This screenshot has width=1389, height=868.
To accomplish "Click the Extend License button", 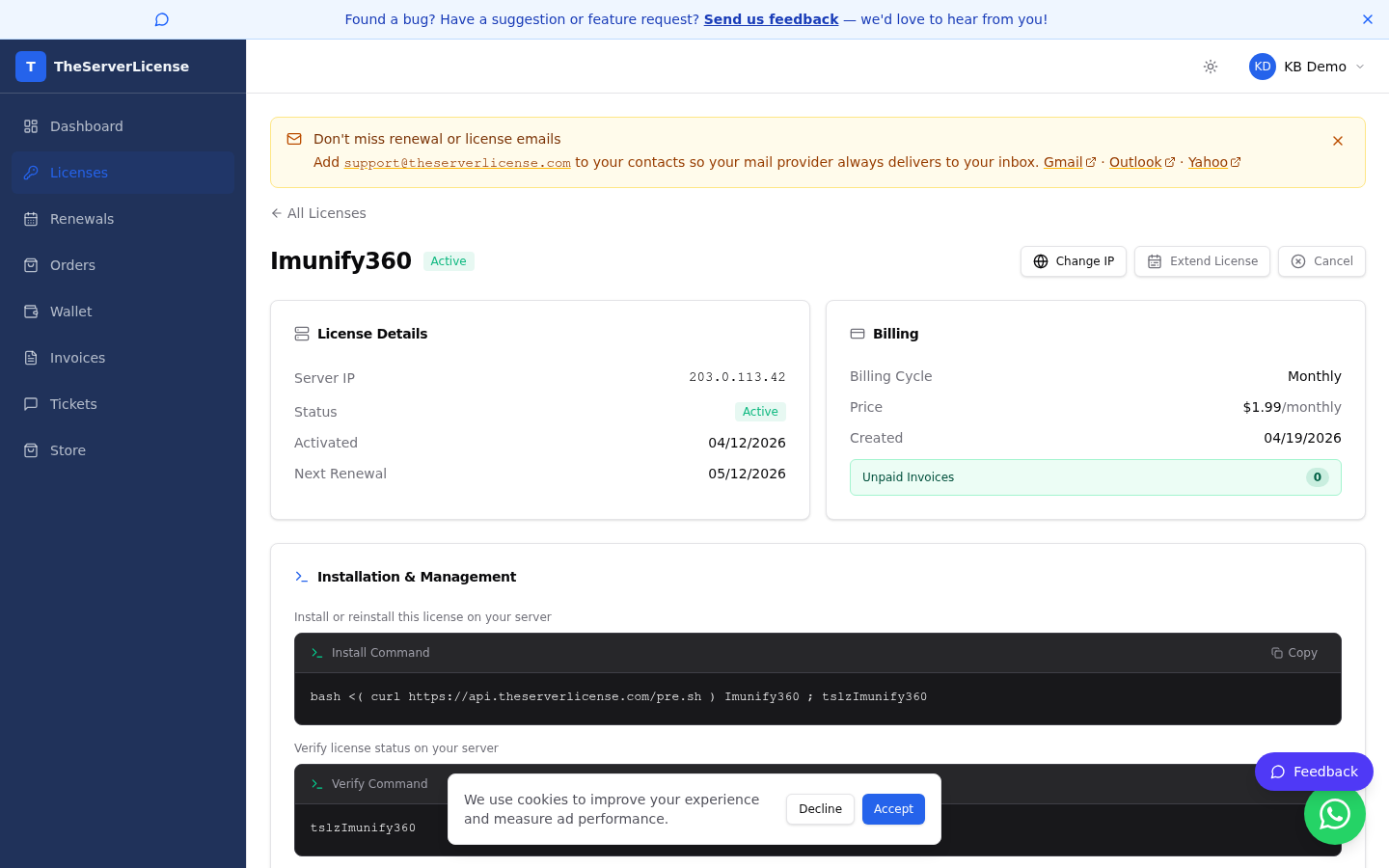I will tap(1202, 261).
